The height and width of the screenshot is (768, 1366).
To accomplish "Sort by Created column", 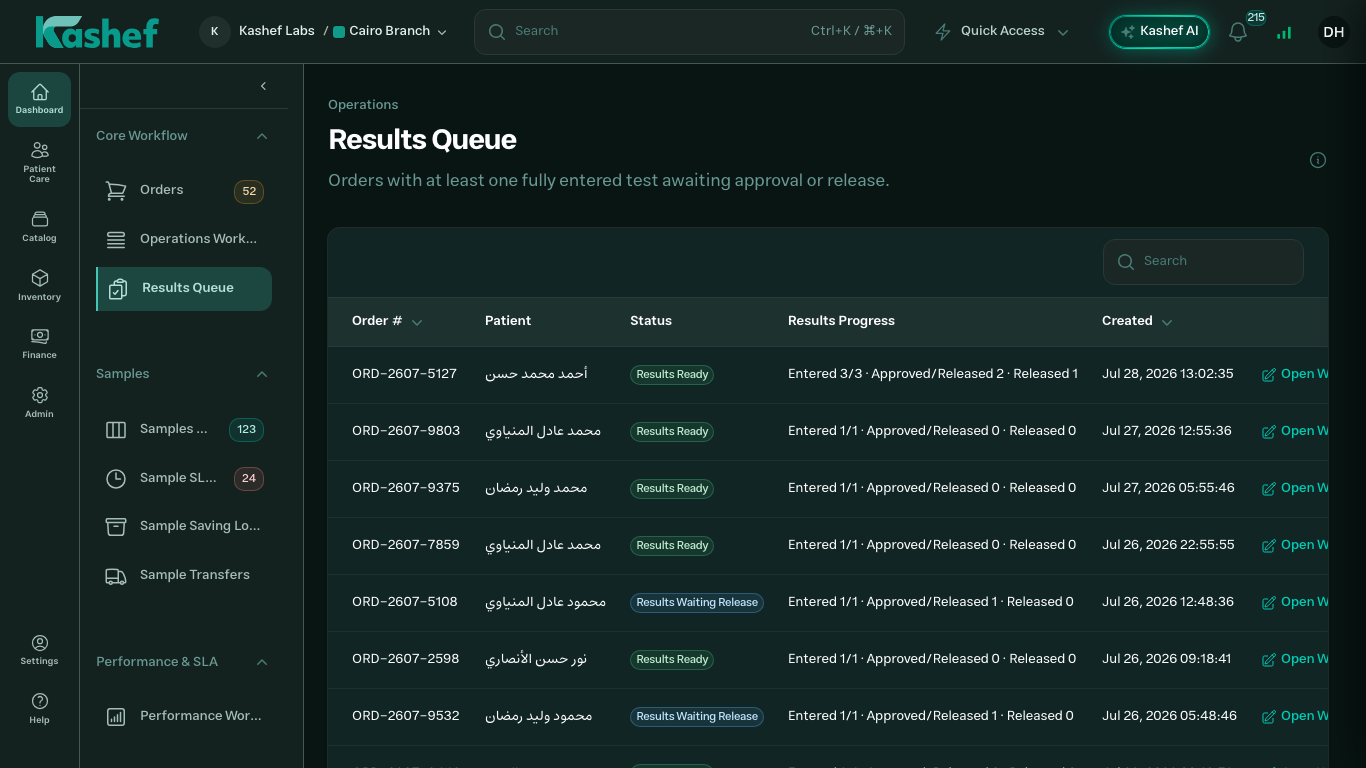I will 1137,321.
